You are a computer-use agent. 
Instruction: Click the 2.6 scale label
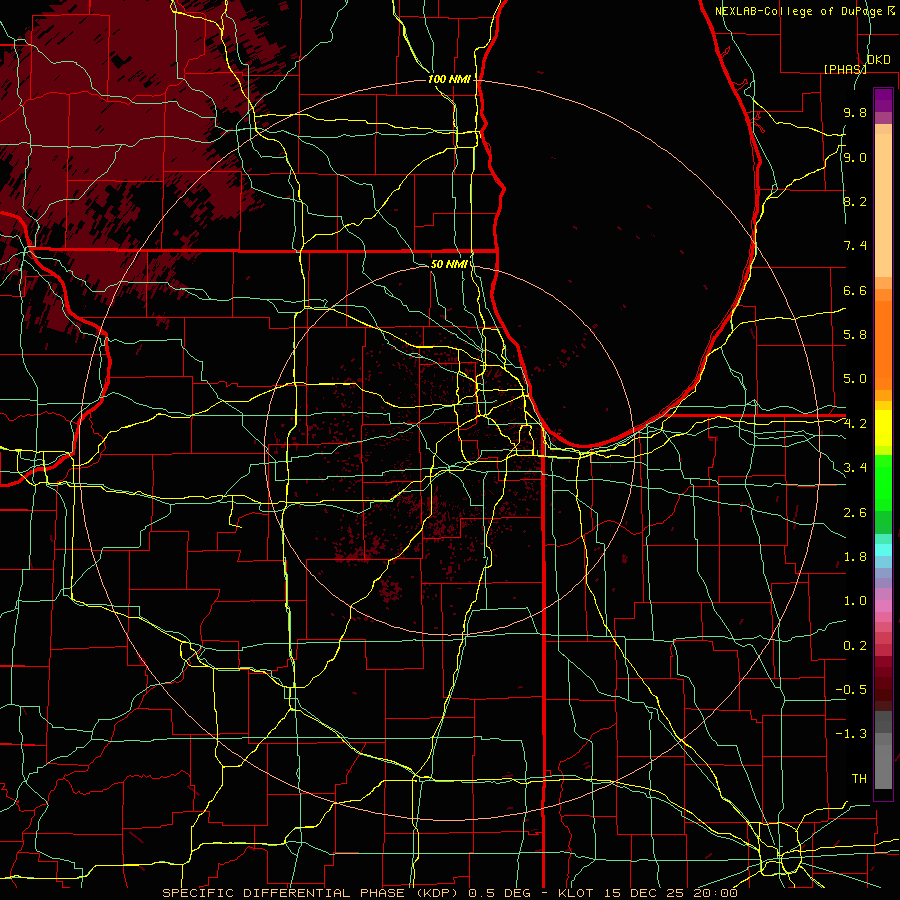coord(855,513)
